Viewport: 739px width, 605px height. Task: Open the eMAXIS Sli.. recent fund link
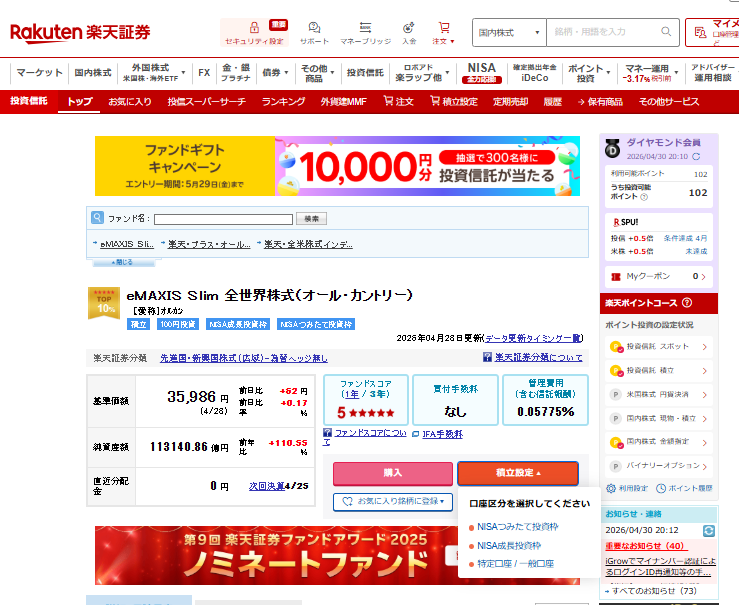click(x=127, y=244)
